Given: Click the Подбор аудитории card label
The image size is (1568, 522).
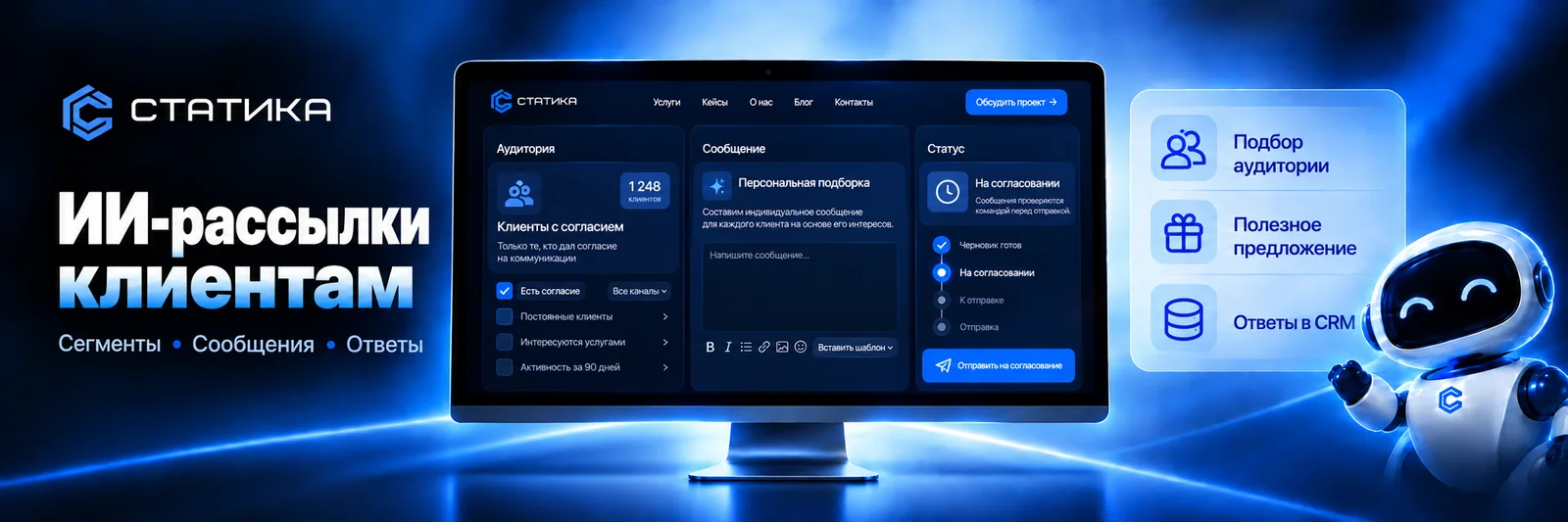Looking at the screenshot, I should tap(1281, 154).
